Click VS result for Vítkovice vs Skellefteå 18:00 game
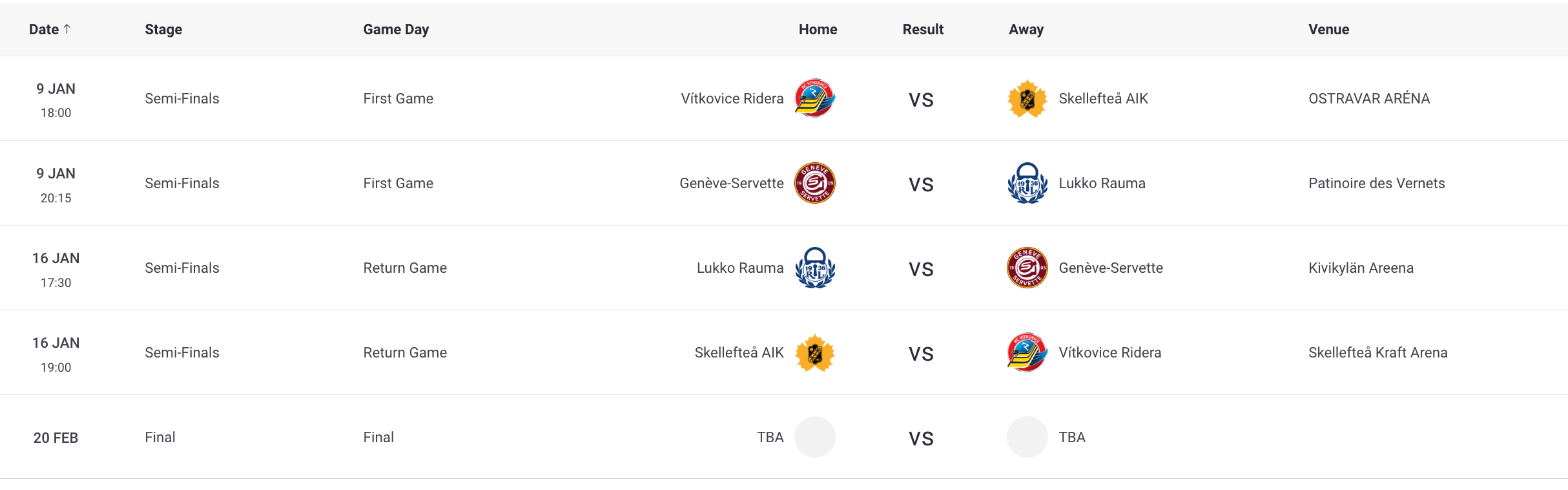 pos(921,100)
